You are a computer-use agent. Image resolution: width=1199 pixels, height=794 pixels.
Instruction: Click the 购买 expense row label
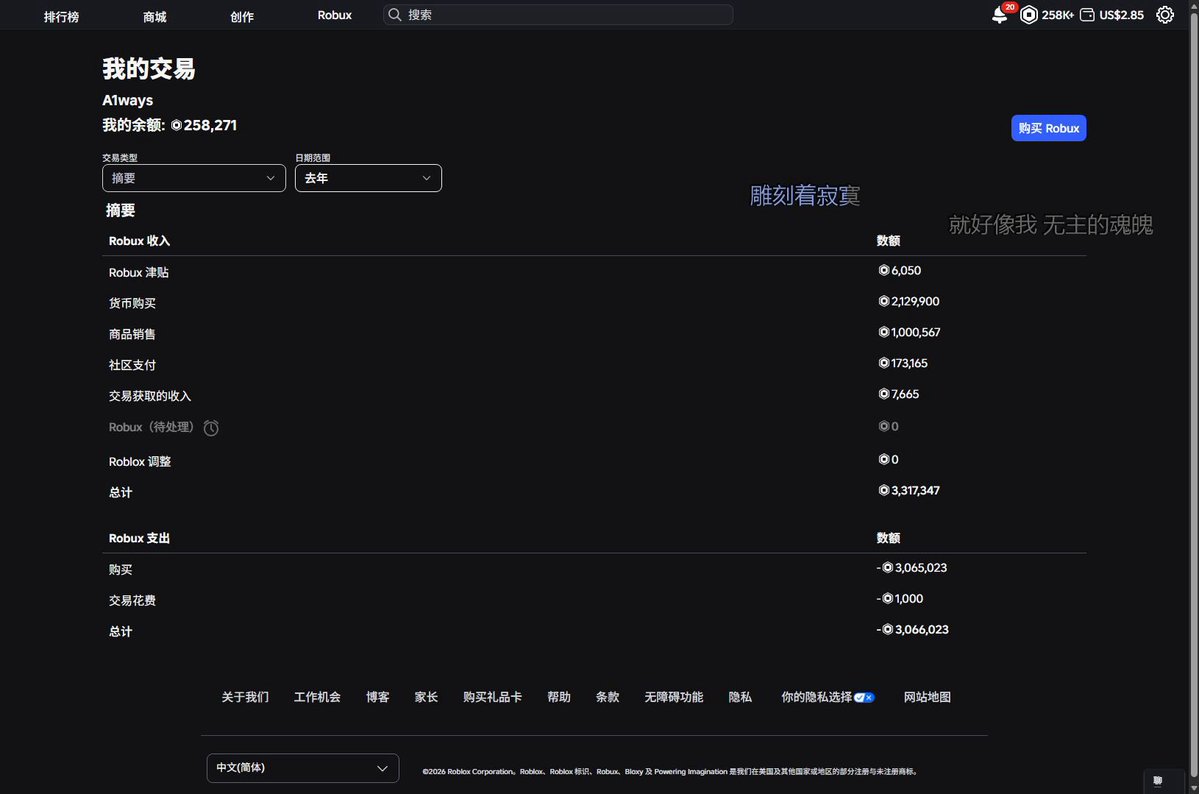click(x=120, y=570)
